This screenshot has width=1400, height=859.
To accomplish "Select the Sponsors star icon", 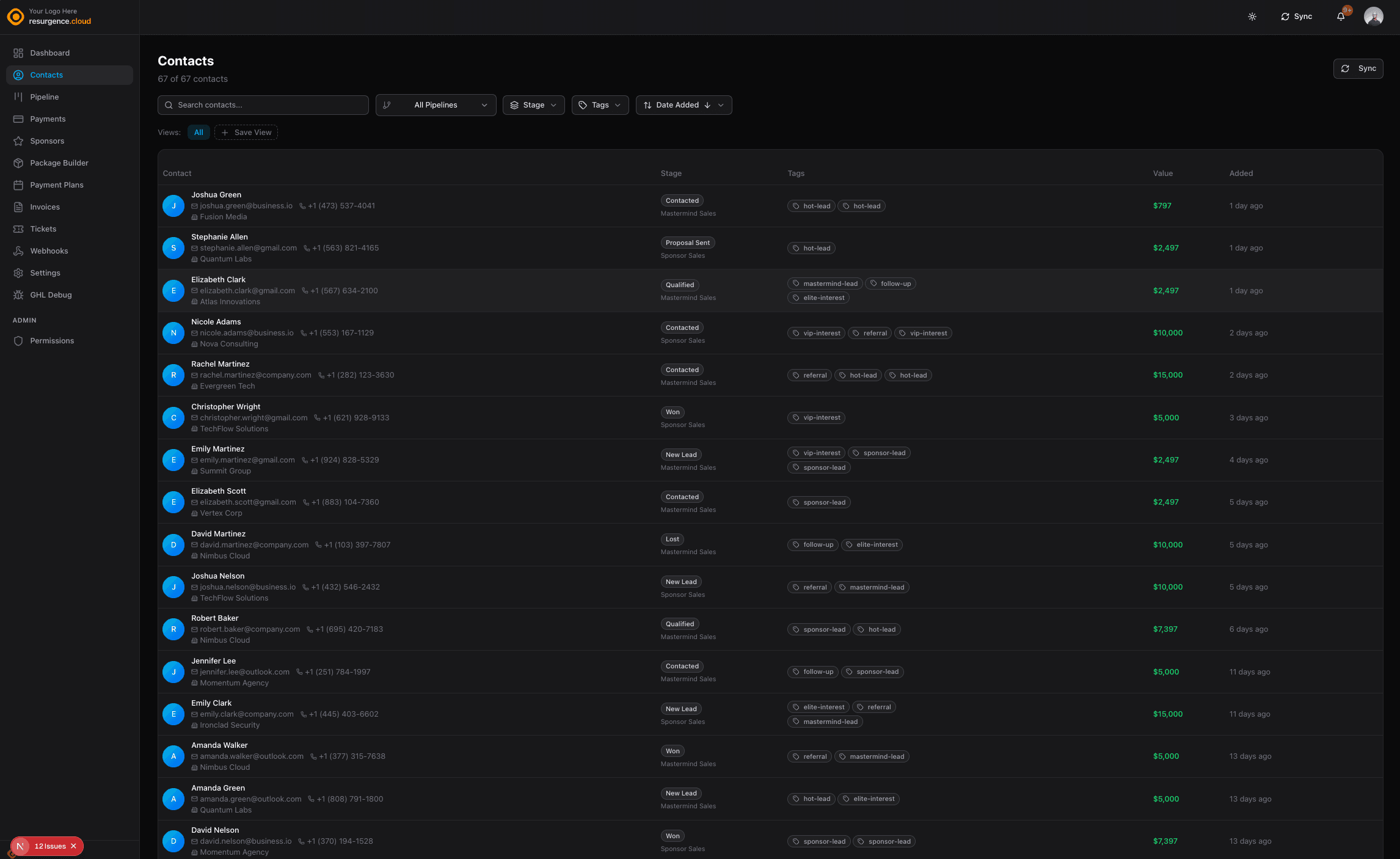I will [x=19, y=141].
